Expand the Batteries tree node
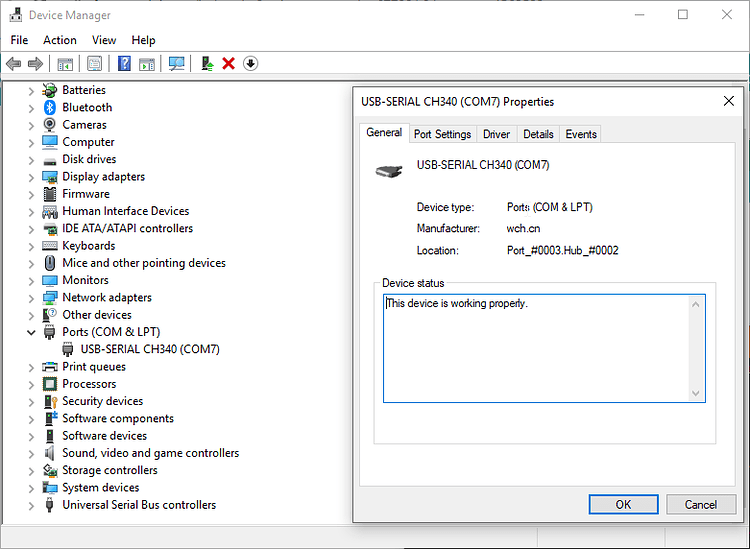The width and height of the screenshot is (750, 549). [x=32, y=90]
